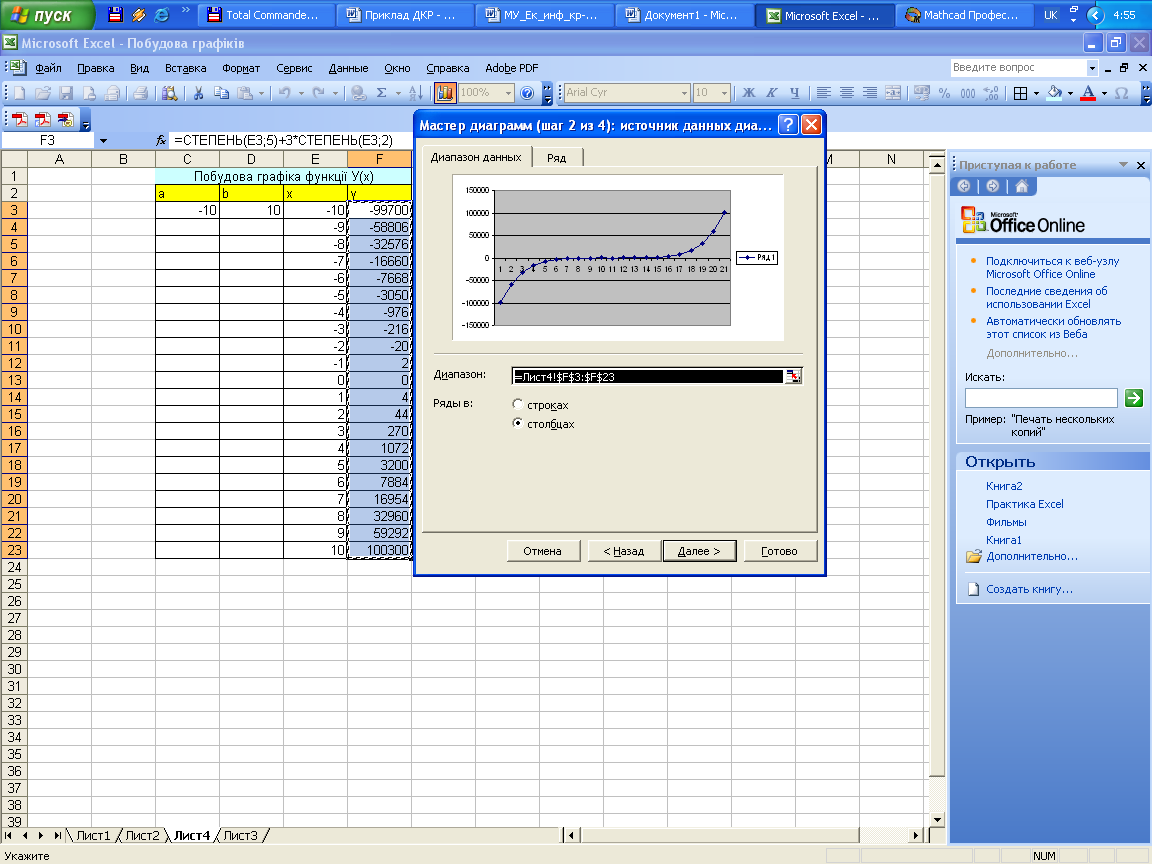Open the Font Color dropdown arrow

(x=1104, y=93)
